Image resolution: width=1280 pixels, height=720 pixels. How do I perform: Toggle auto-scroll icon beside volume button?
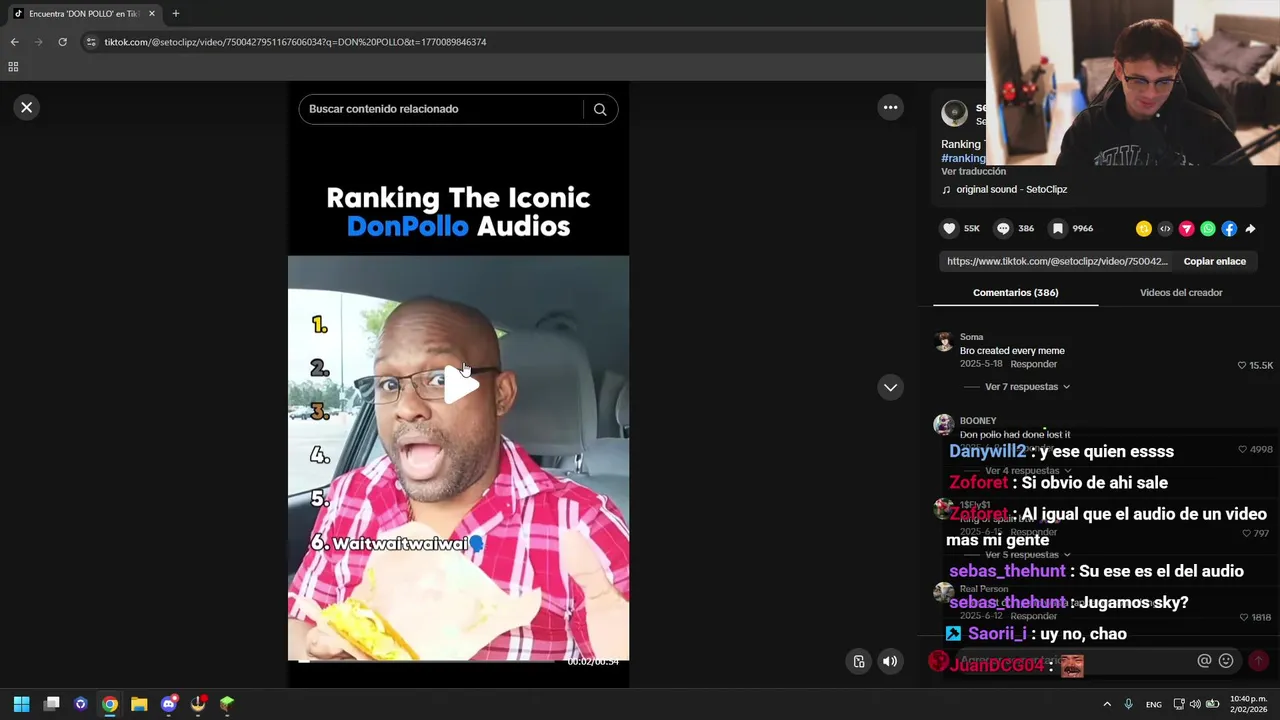(x=859, y=661)
